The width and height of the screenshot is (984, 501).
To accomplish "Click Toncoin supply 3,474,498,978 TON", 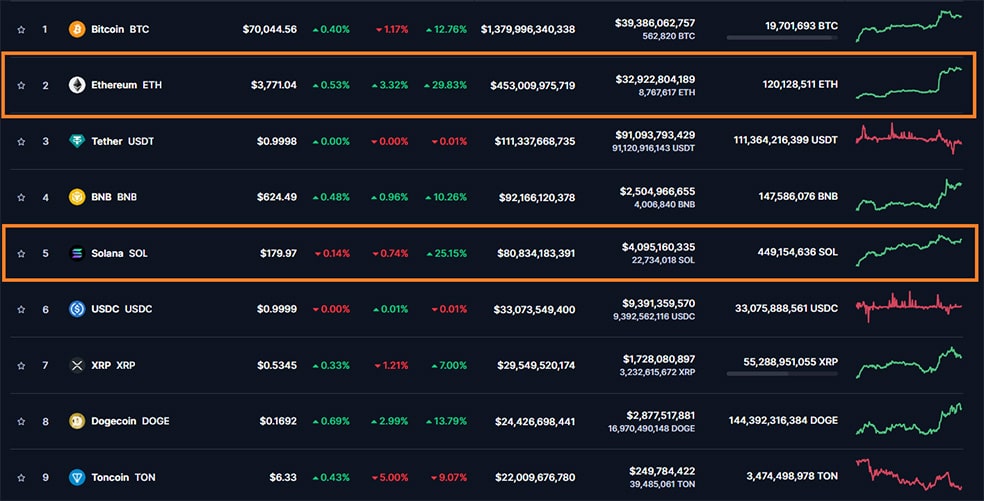I will coord(792,477).
